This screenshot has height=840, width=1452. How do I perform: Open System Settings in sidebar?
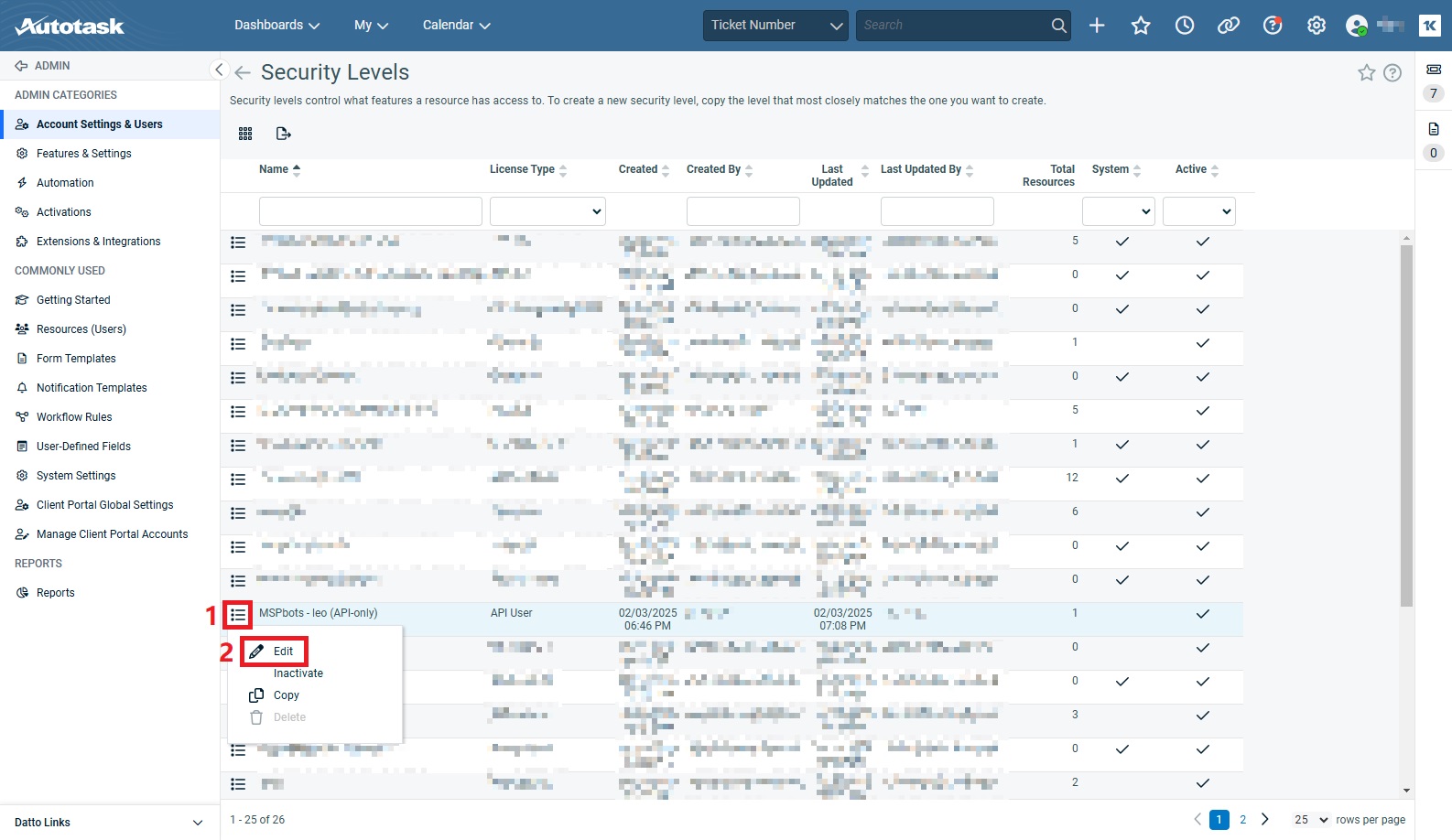pyautogui.click(x=76, y=476)
